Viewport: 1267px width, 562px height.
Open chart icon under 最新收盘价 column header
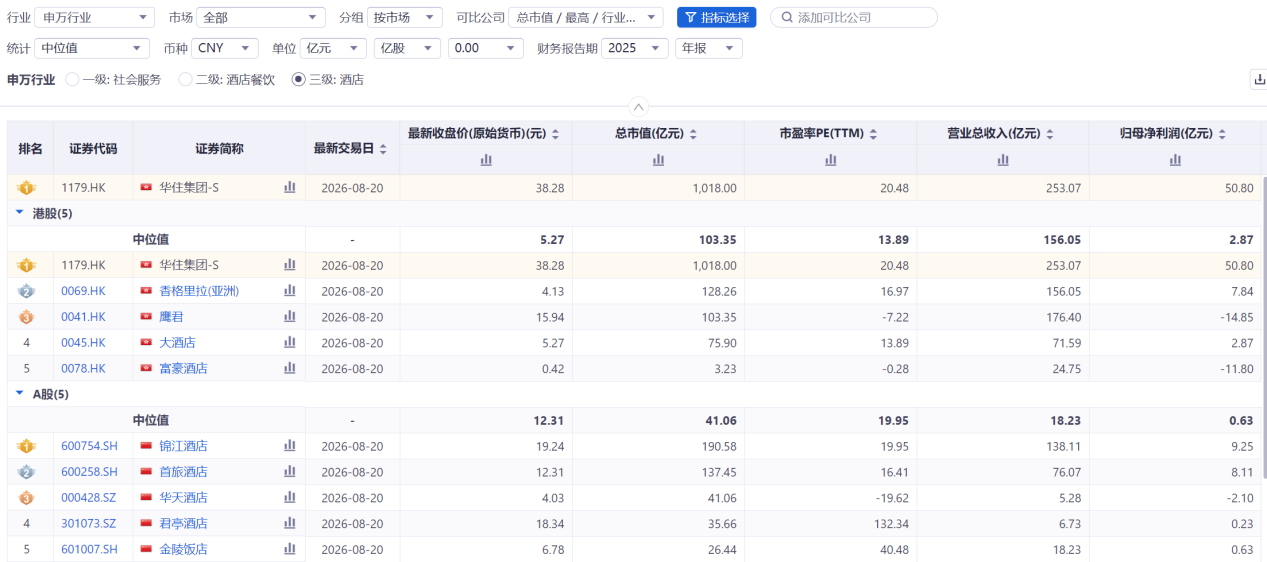pyautogui.click(x=486, y=160)
